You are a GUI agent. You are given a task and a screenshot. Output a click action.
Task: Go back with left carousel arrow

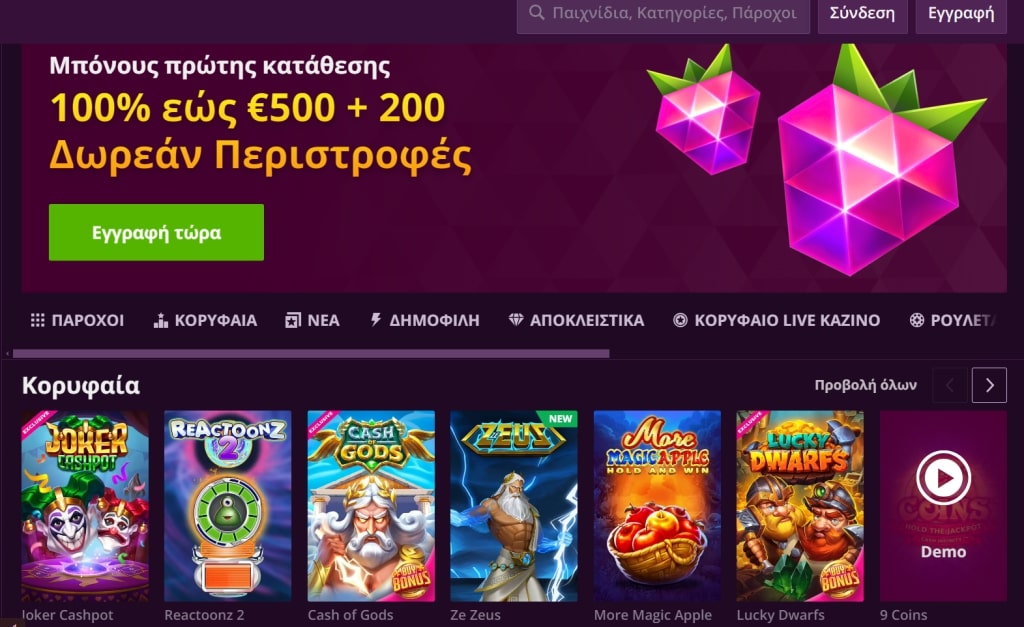click(x=950, y=385)
